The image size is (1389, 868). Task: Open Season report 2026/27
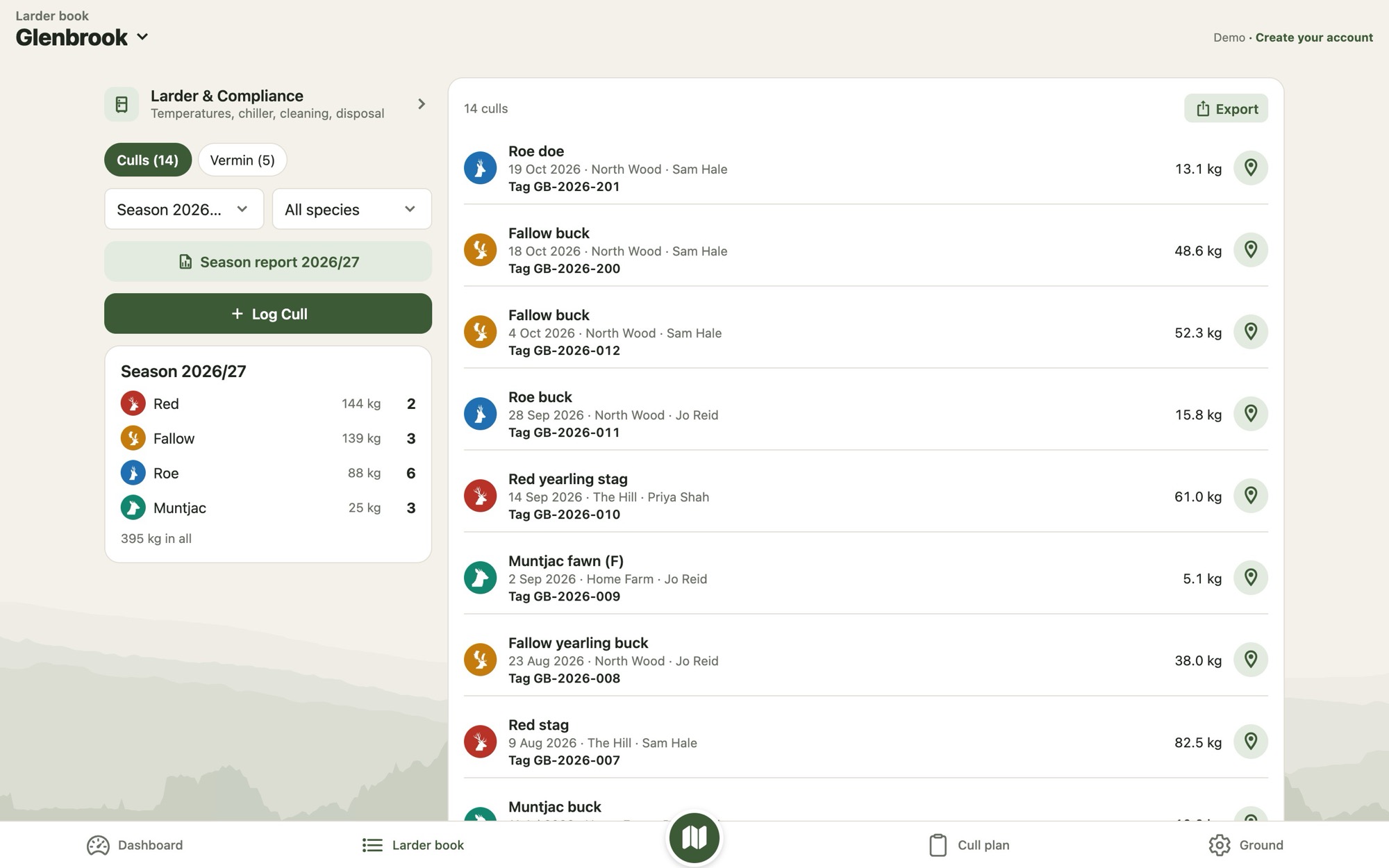pos(268,262)
